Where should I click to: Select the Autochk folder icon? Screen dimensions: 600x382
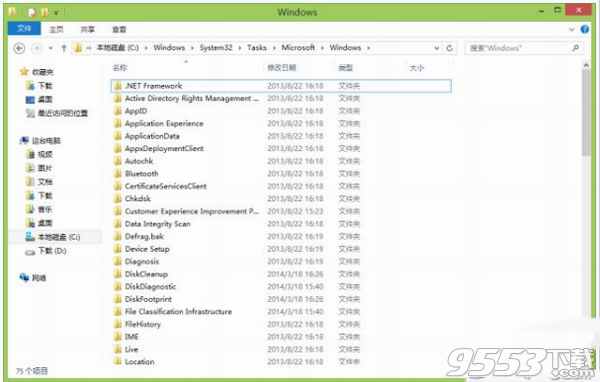pos(118,161)
